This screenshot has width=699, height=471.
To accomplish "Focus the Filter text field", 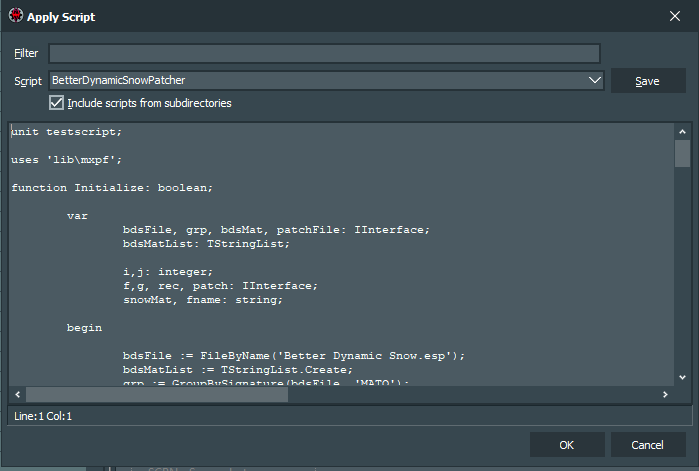I will [325, 53].
